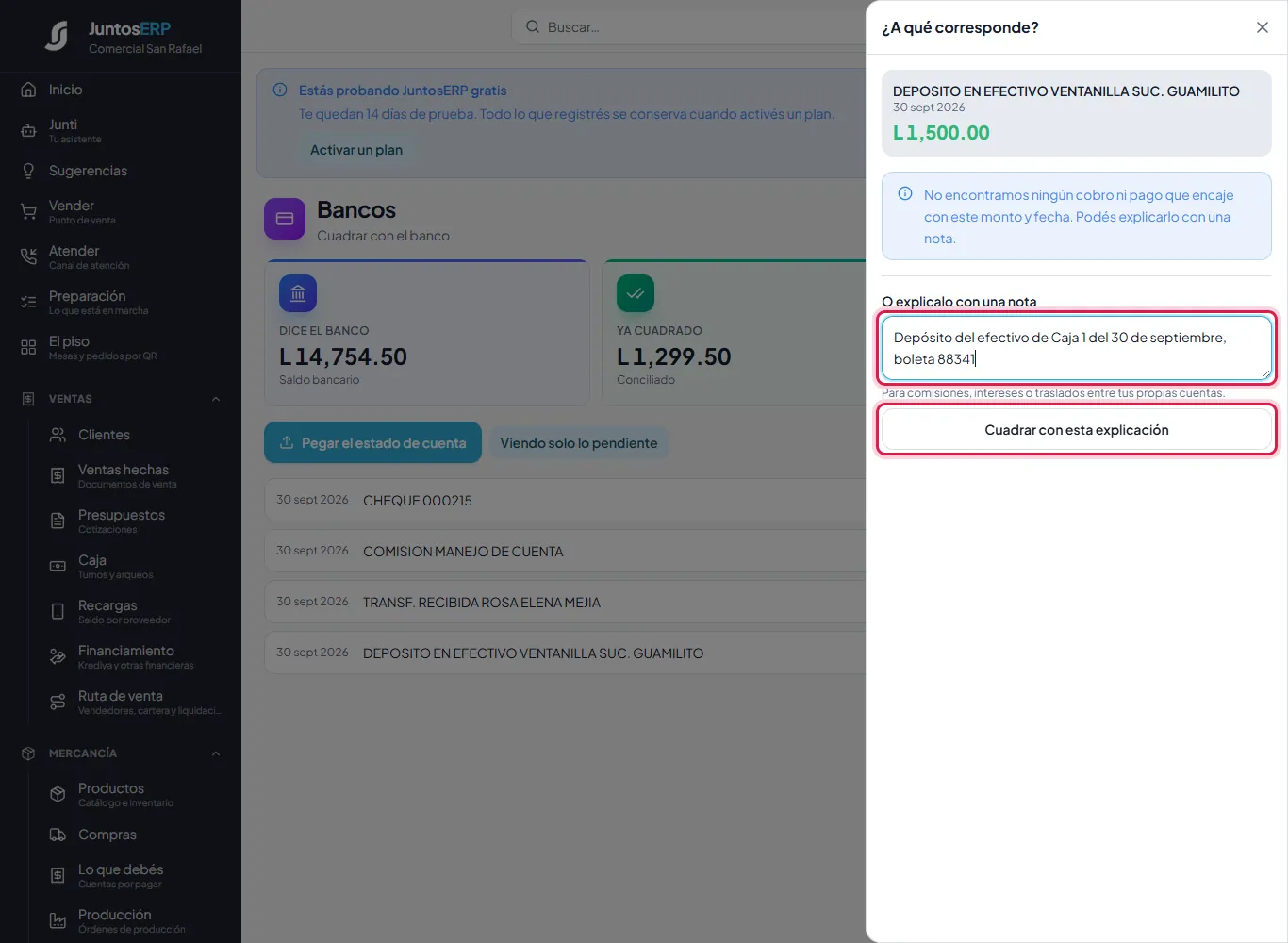Click the Productos box icon
This screenshot has width=1288, height=943.
tap(58, 795)
